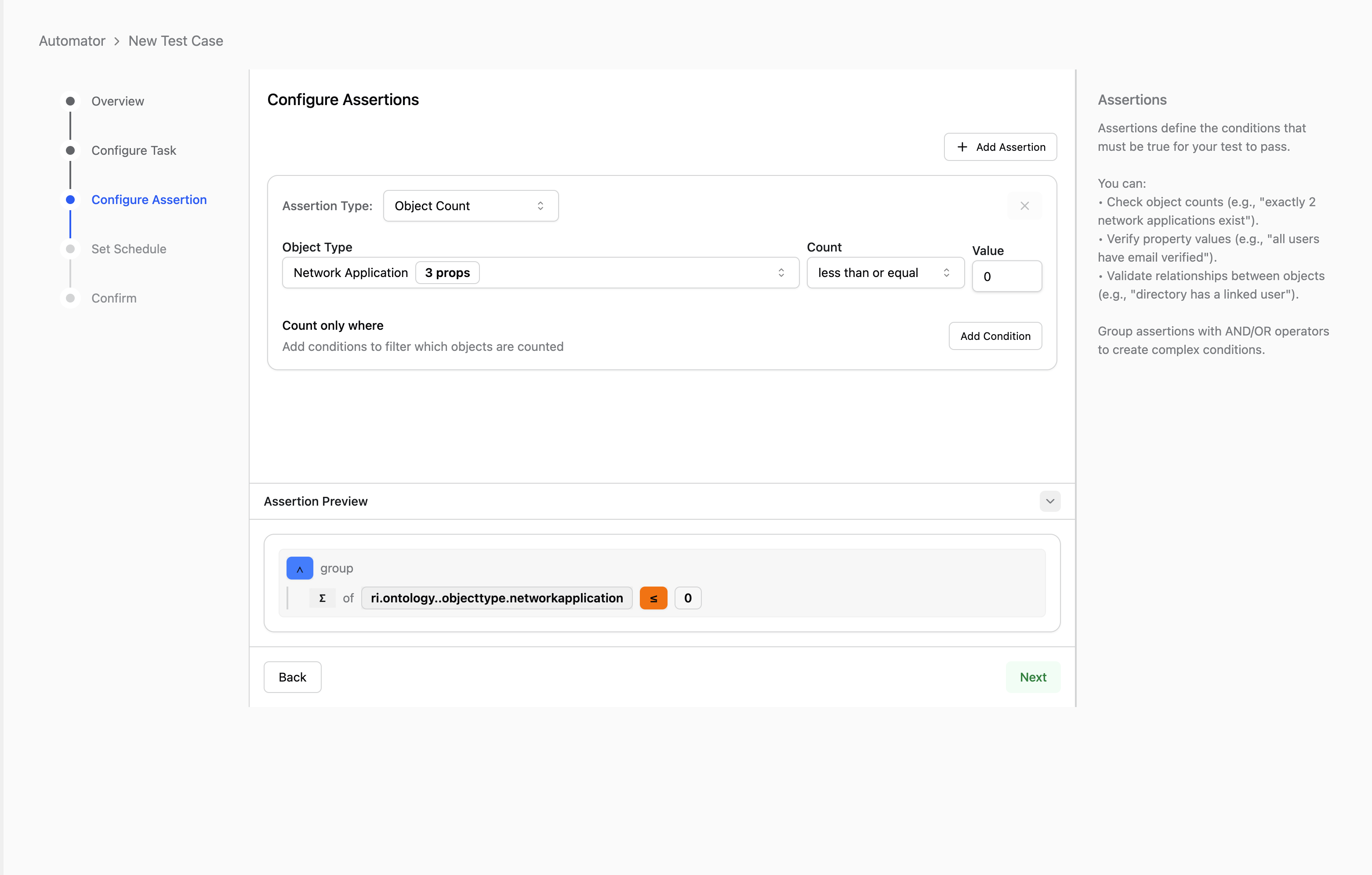Open the Count comparison dropdown
The height and width of the screenshot is (875, 1372).
click(884, 273)
